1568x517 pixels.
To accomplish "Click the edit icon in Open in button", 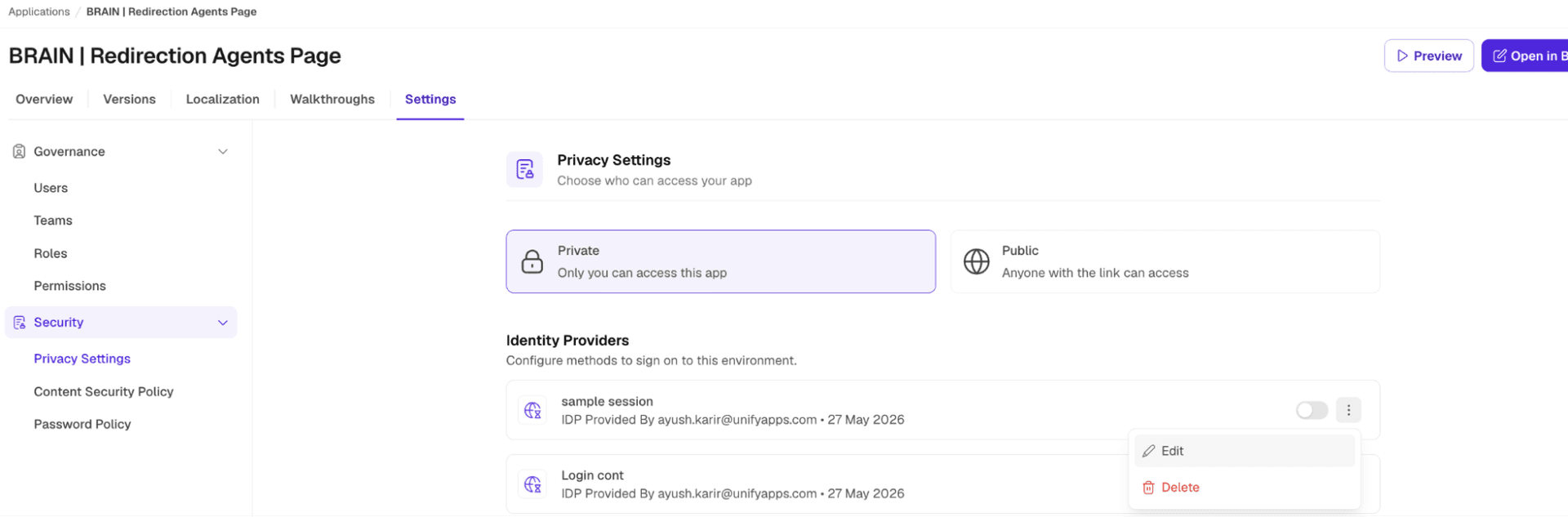I will (x=1499, y=56).
